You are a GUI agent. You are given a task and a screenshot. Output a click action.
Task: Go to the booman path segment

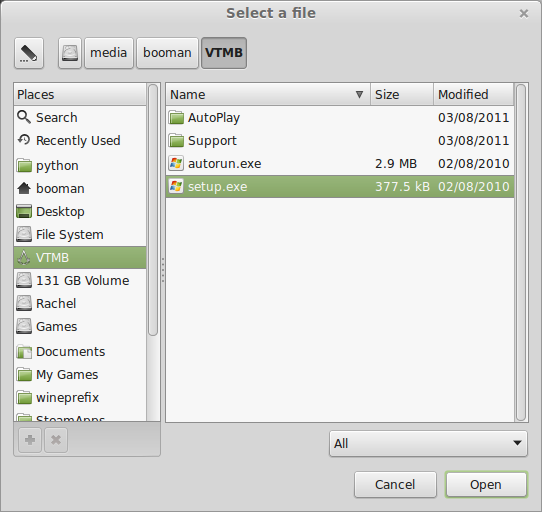[167, 53]
